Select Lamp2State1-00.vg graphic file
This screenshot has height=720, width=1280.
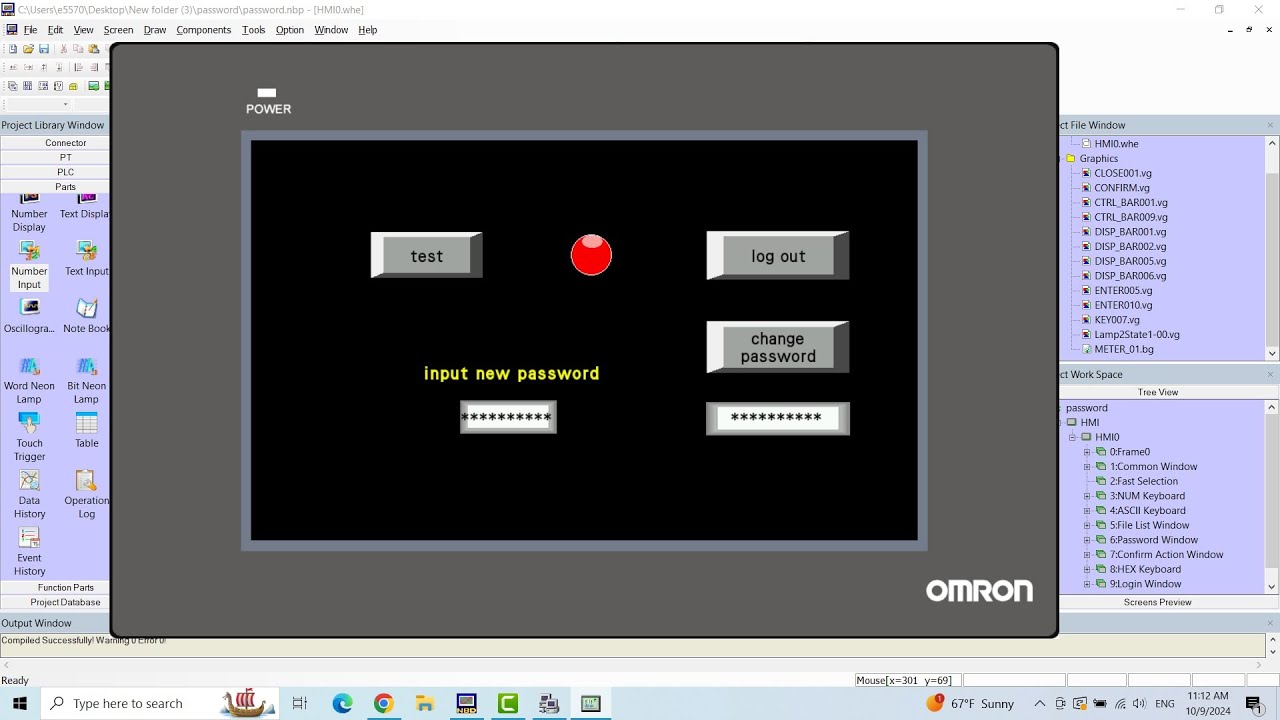tap(1137, 334)
